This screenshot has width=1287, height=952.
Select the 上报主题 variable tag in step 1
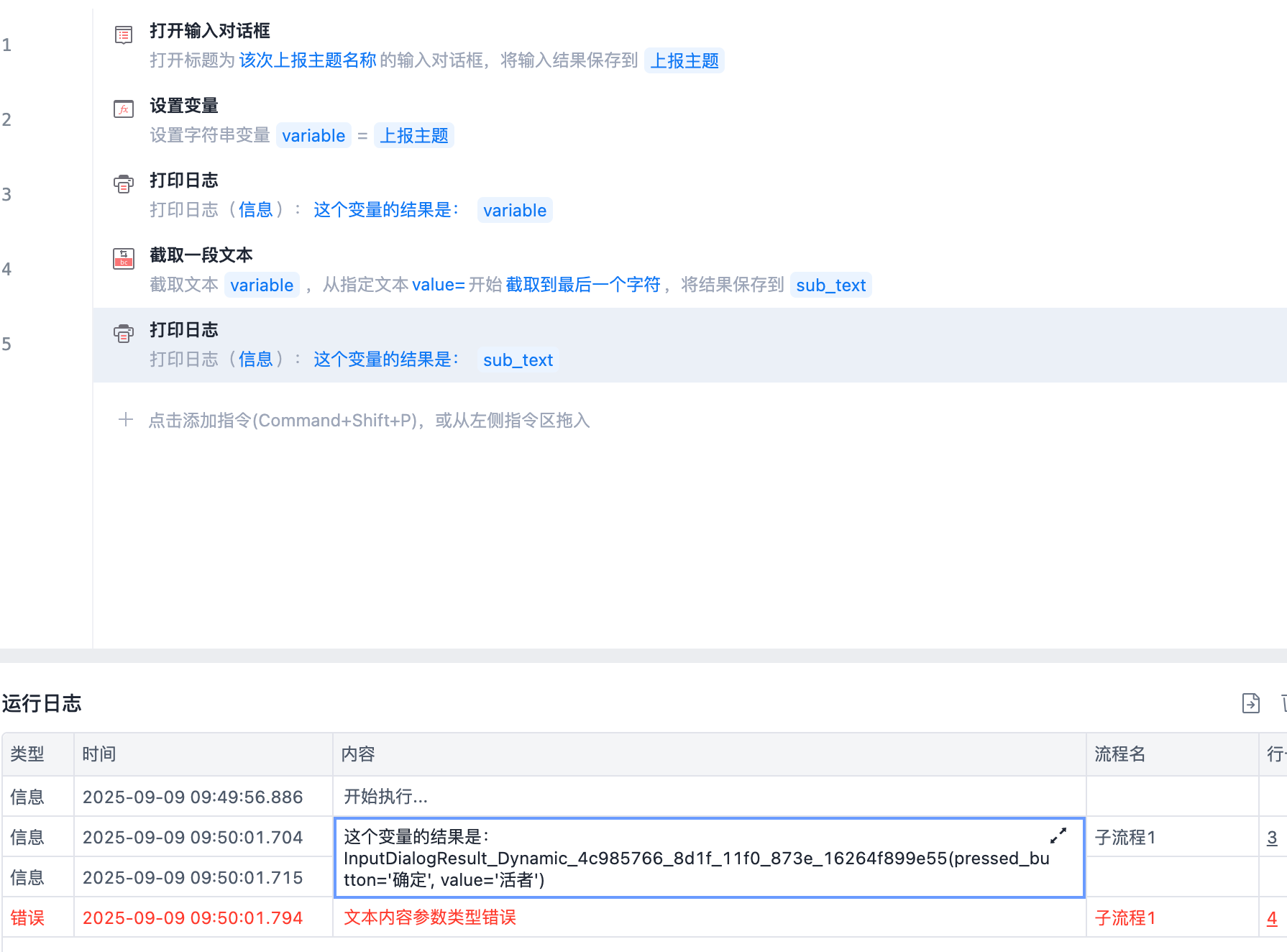684,61
